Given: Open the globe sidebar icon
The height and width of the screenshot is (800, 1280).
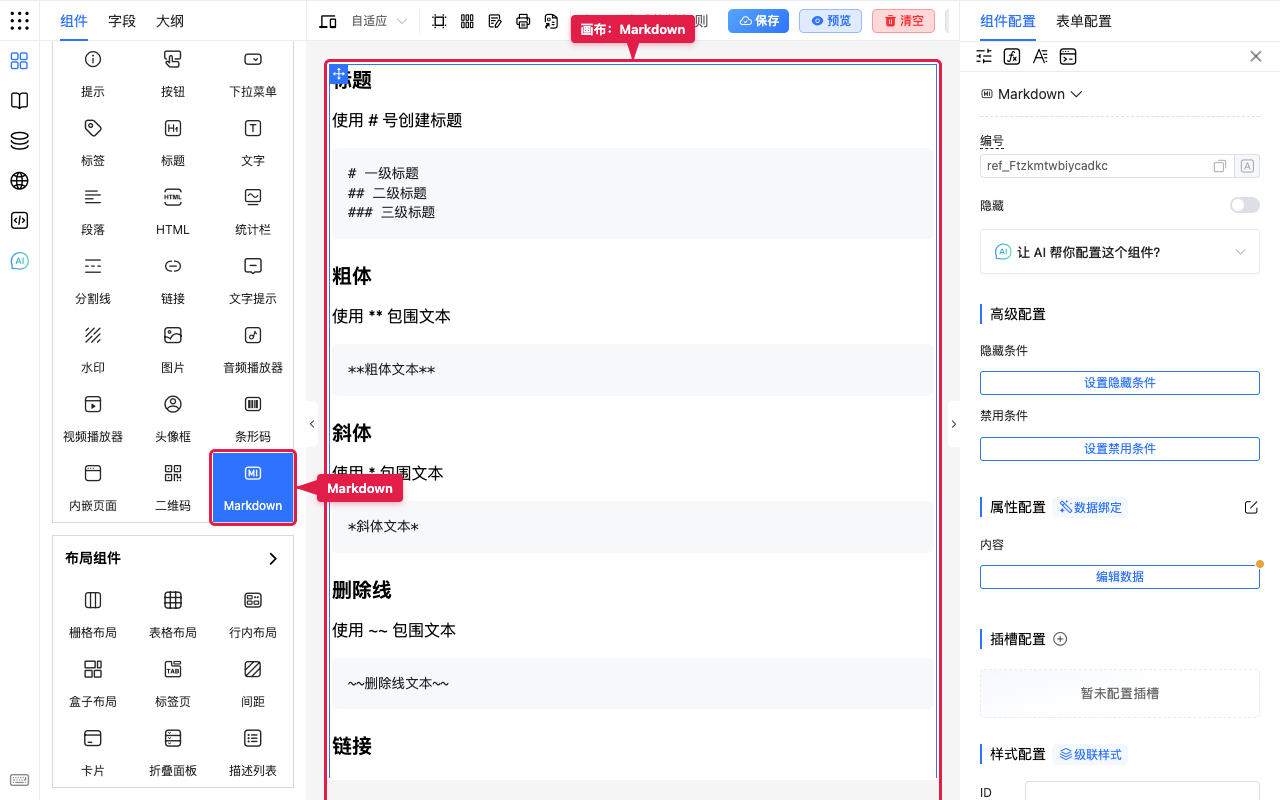Looking at the screenshot, I should coord(19,181).
